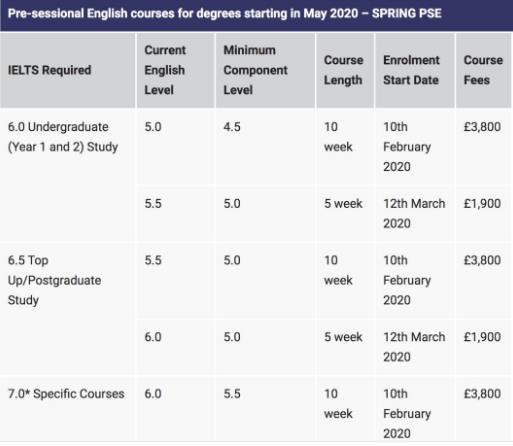Click the first 12th March 2020 date
Image resolution: width=513 pixels, height=446 pixels.
tap(414, 213)
